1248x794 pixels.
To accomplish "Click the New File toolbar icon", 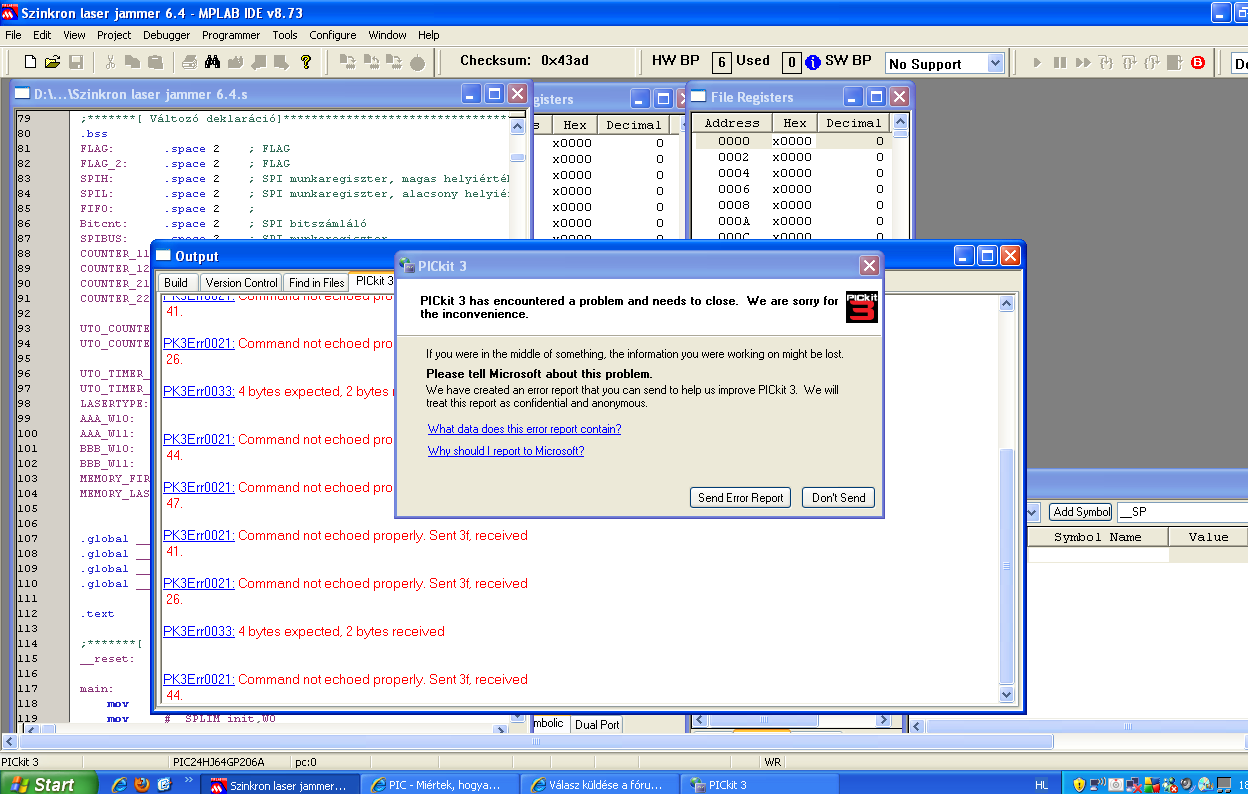I will pyautogui.click(x=31, y=62).
